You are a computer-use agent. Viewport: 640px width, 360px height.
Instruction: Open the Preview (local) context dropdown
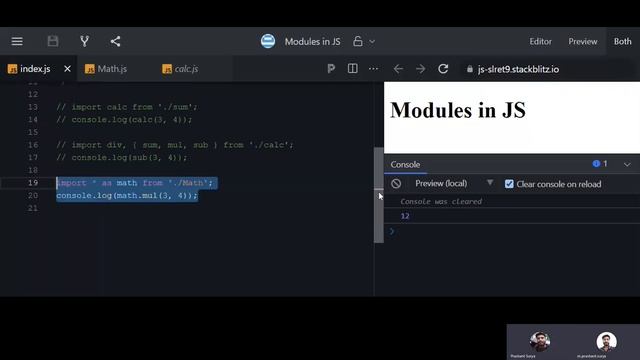pos(441,184)
